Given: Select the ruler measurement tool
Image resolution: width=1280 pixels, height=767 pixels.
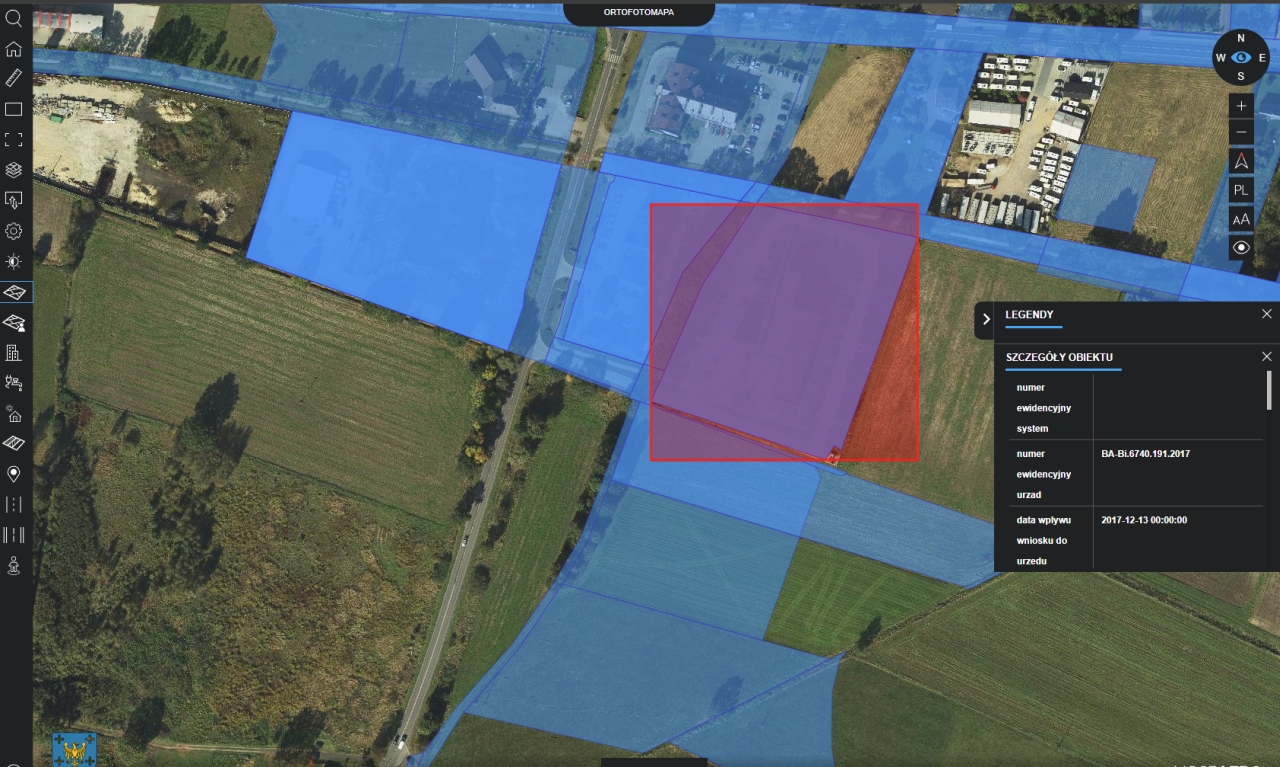Looking at the screenshot, I should (14, 78).
